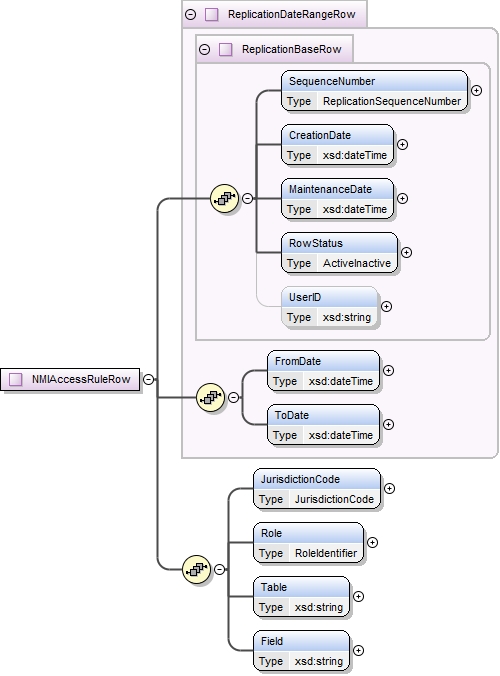The width and height of the screenshot is (500, 676).
Task: Select the FromDate element header
Action: click(x=323, y=361)
